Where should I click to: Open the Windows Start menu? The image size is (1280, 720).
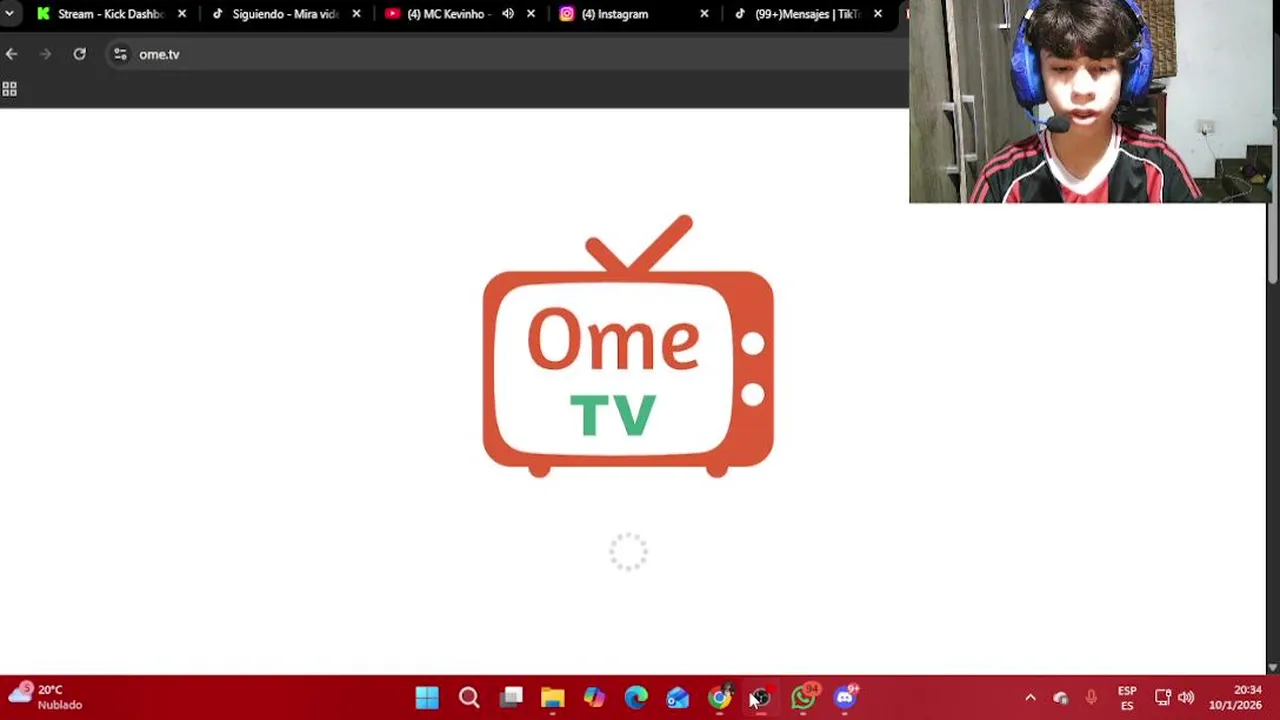[427, 697]
